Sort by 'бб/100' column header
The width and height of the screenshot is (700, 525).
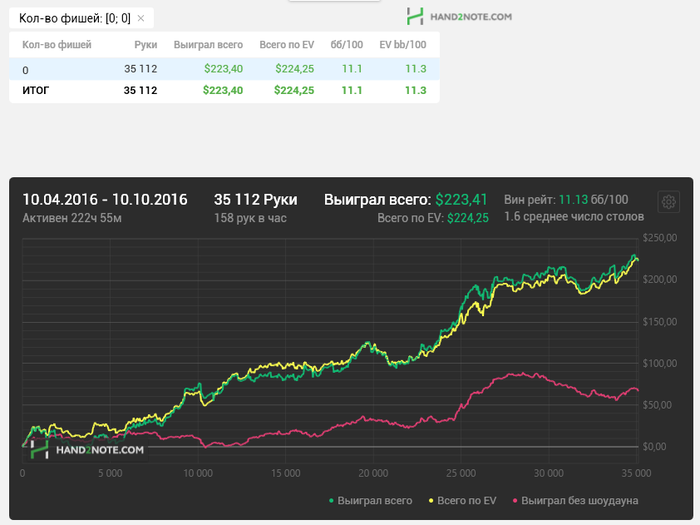coord(346,45)
